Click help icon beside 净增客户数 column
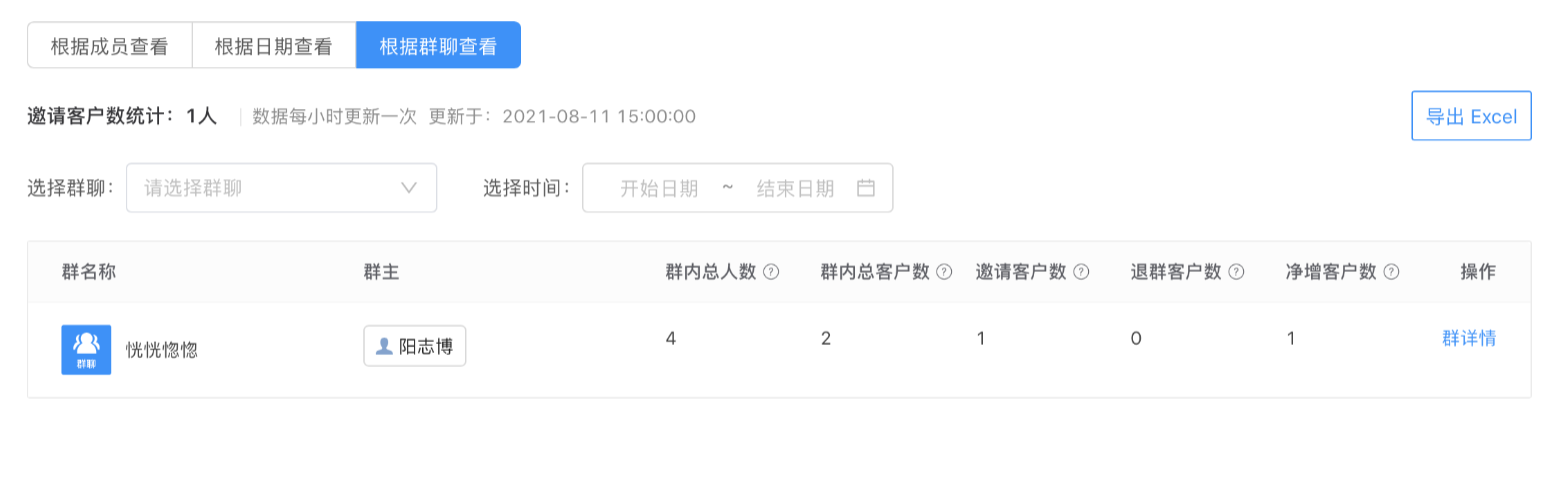Screen dimensions: 1556x477 tap(1391, 272)
